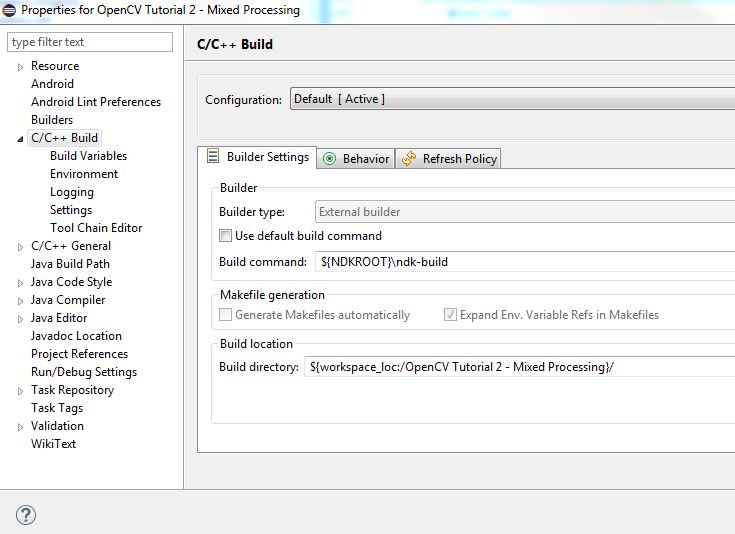The width and height of the screenshot is (735, 534).
Task: Expand the Task Repository node
Action: click(x=20, y=391)
